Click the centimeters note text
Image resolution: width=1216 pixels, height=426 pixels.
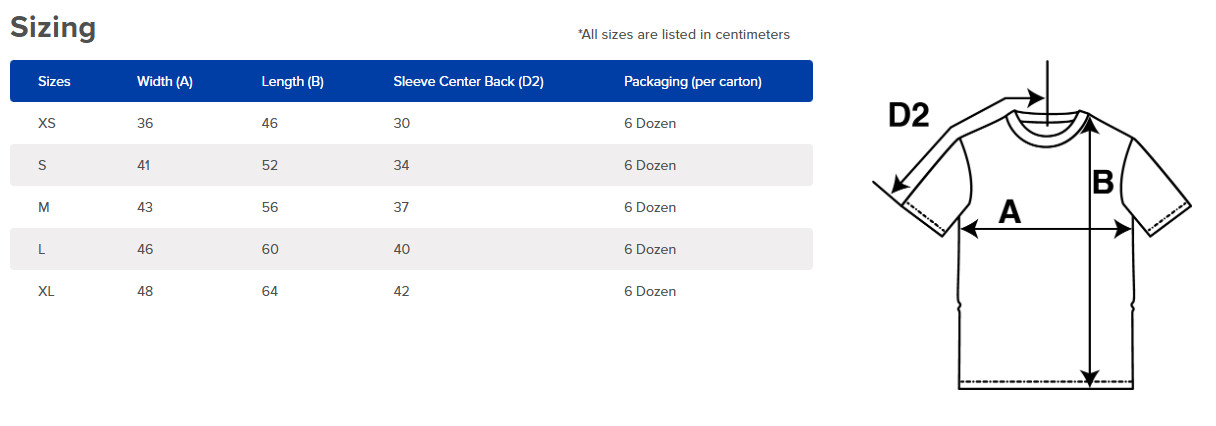tap(684, 35)
